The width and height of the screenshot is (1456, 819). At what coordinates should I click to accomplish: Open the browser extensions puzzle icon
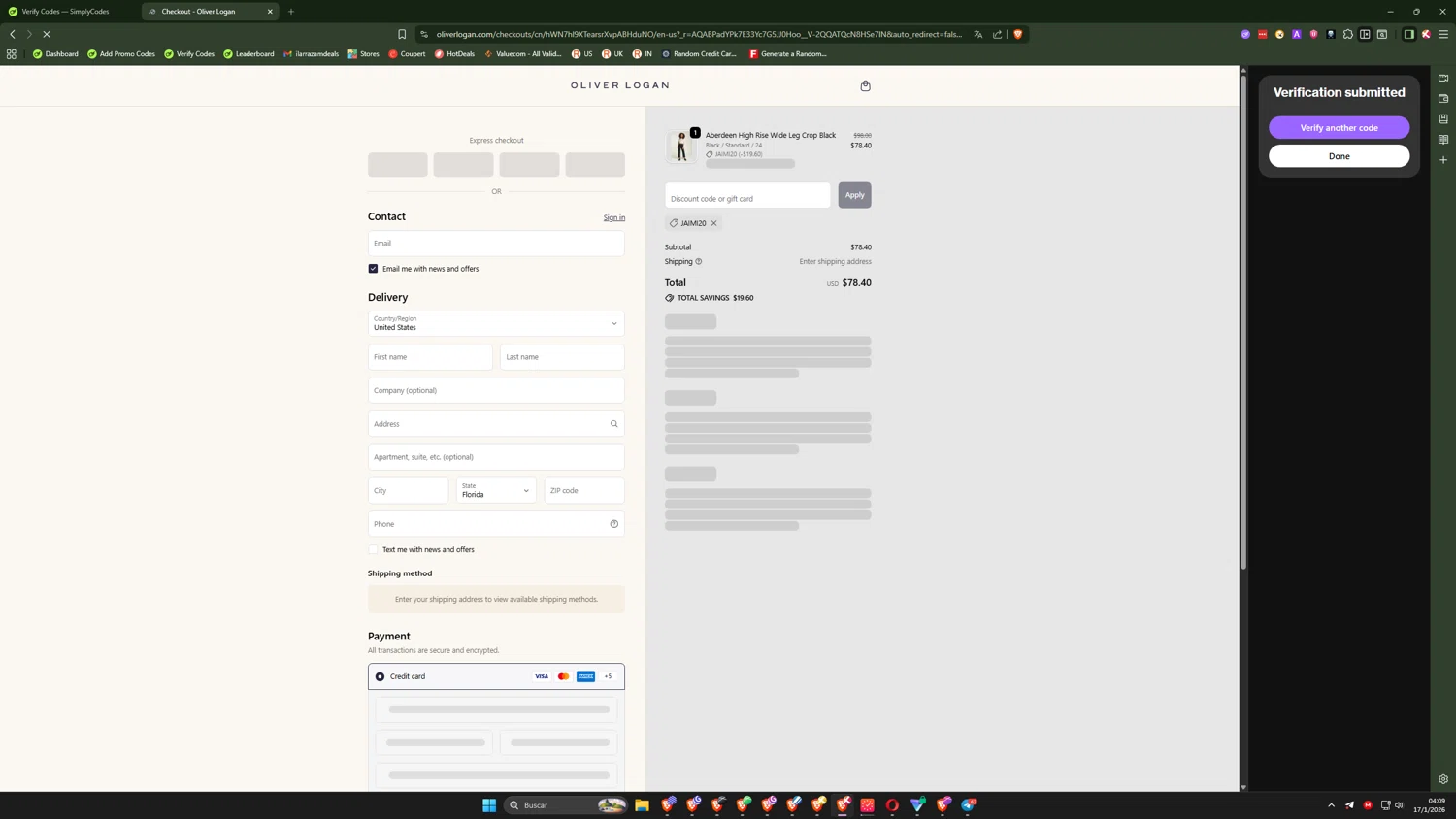1347,34
